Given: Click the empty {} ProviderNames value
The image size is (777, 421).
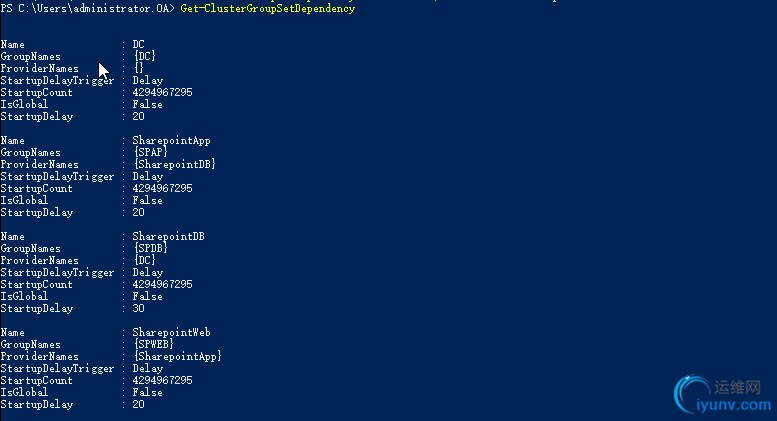Looking at the screenshot, I should [139, 68].
